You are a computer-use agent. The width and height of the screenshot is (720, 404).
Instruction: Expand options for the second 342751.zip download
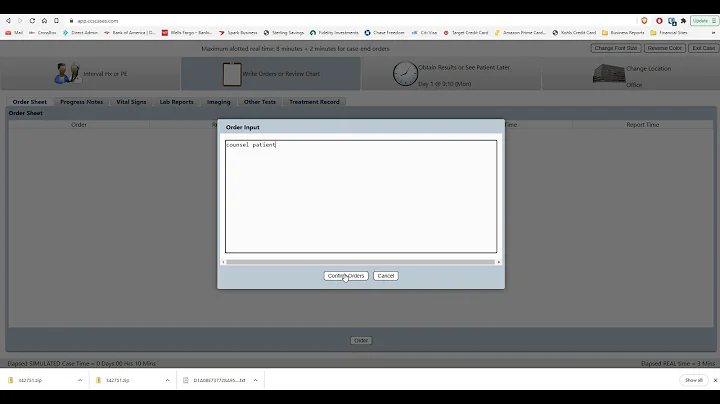click(x=168, y=380)
